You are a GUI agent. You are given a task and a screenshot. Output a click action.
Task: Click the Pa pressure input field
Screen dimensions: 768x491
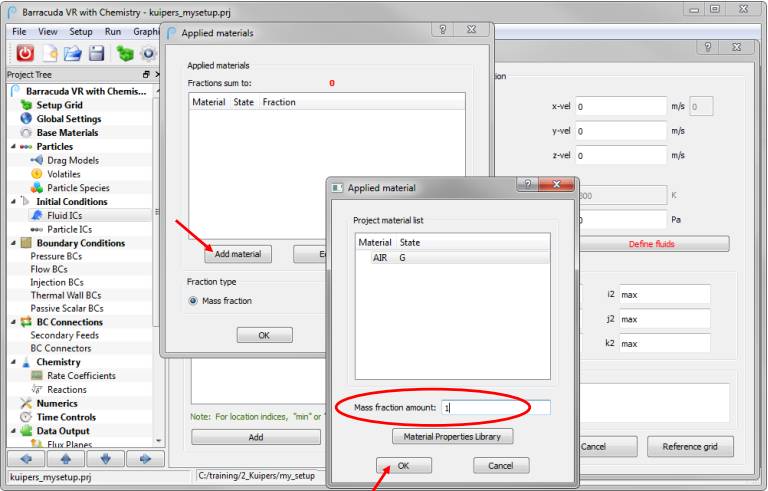623,220
